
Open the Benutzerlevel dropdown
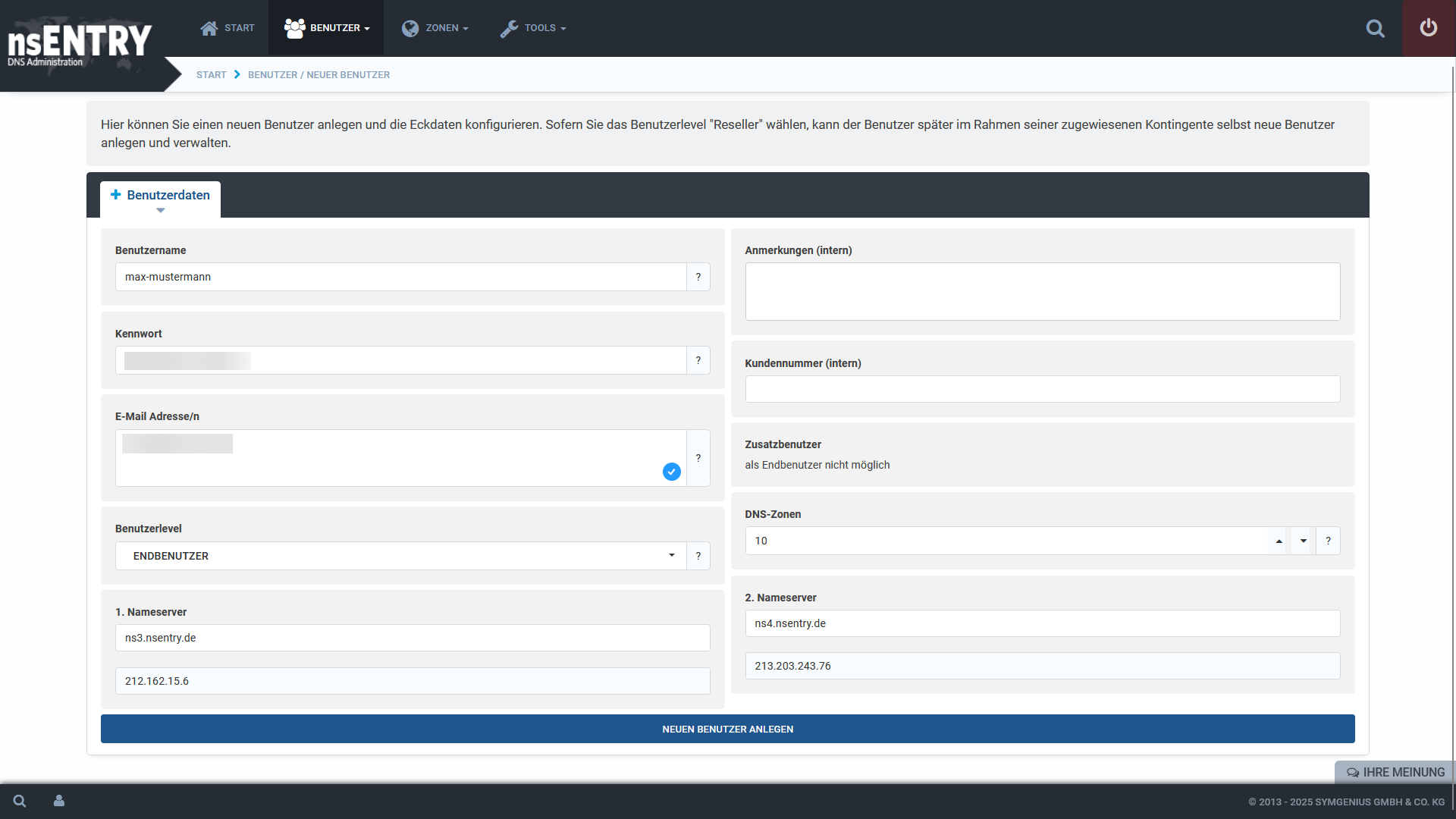click(x=400, y=556)
